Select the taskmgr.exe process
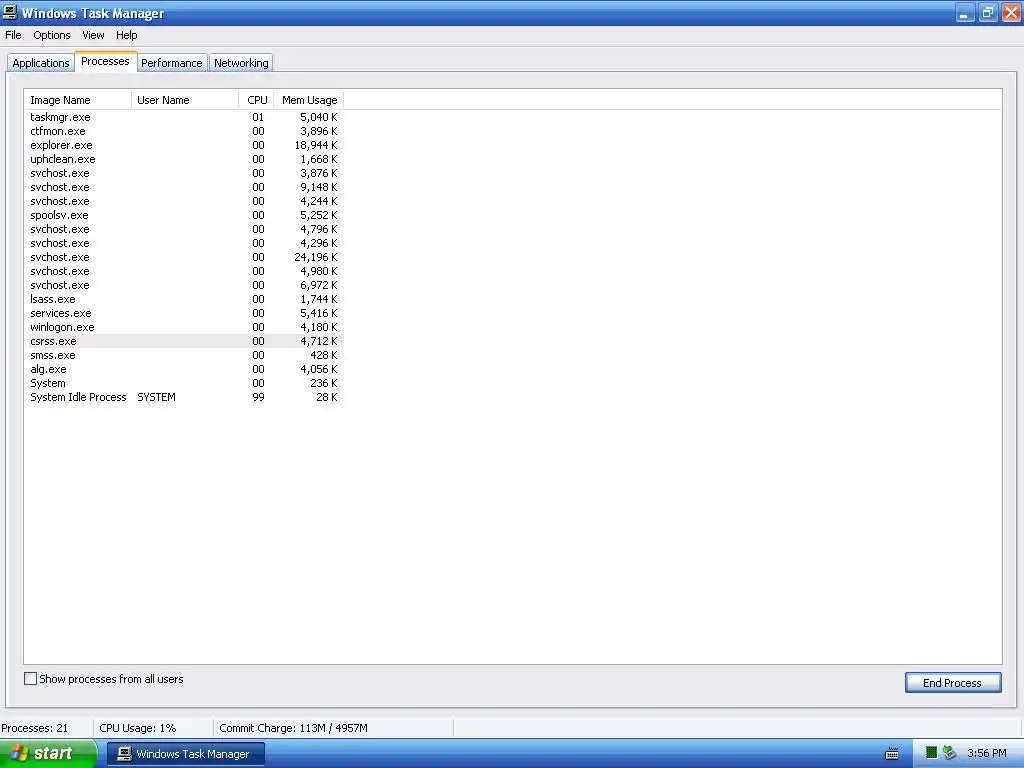The width and height of the screenshot is (1024, 768). [x=184, y=118]
